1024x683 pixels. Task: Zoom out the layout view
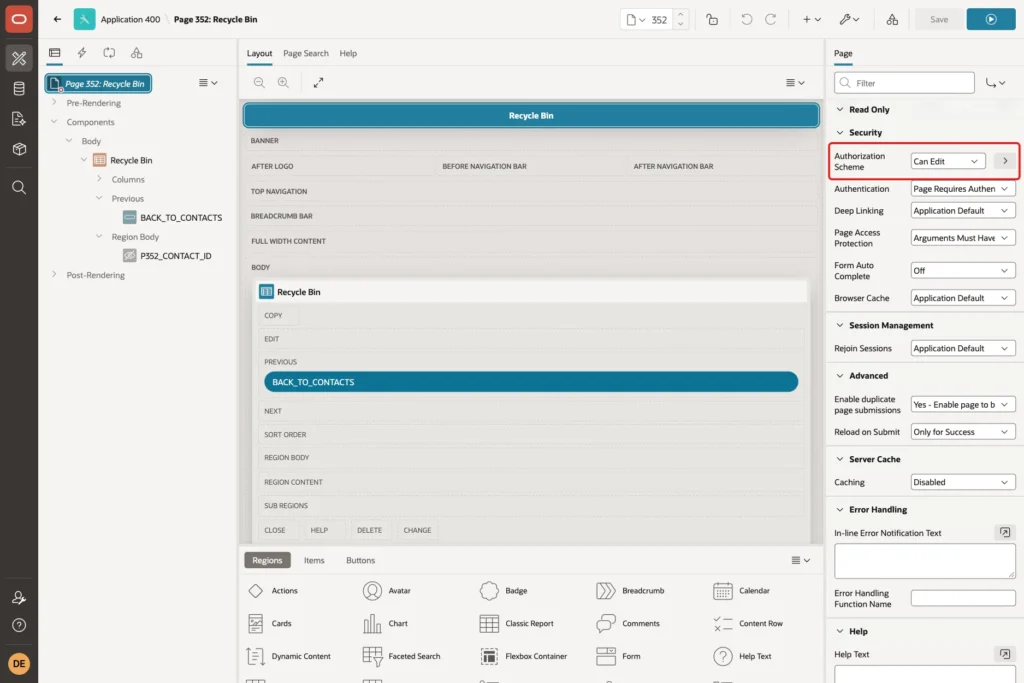(259, 82)
